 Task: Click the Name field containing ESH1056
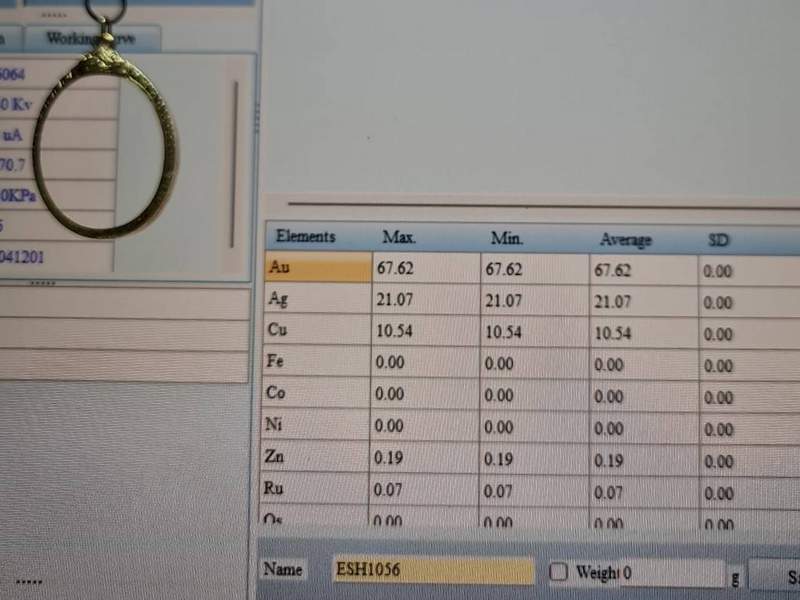click(433, 570)
